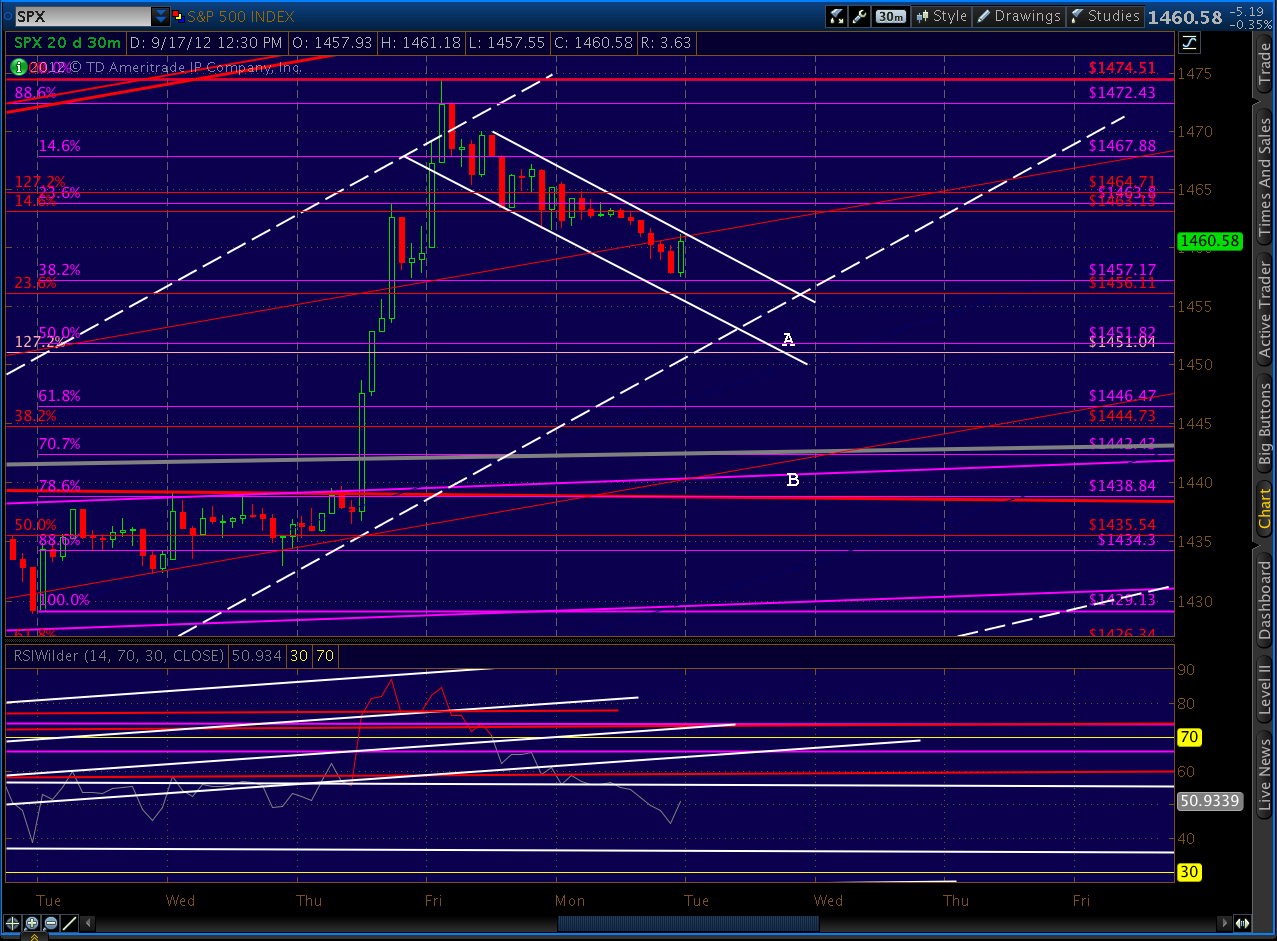Click the zoom out magnifier icon

pos(51,924)
